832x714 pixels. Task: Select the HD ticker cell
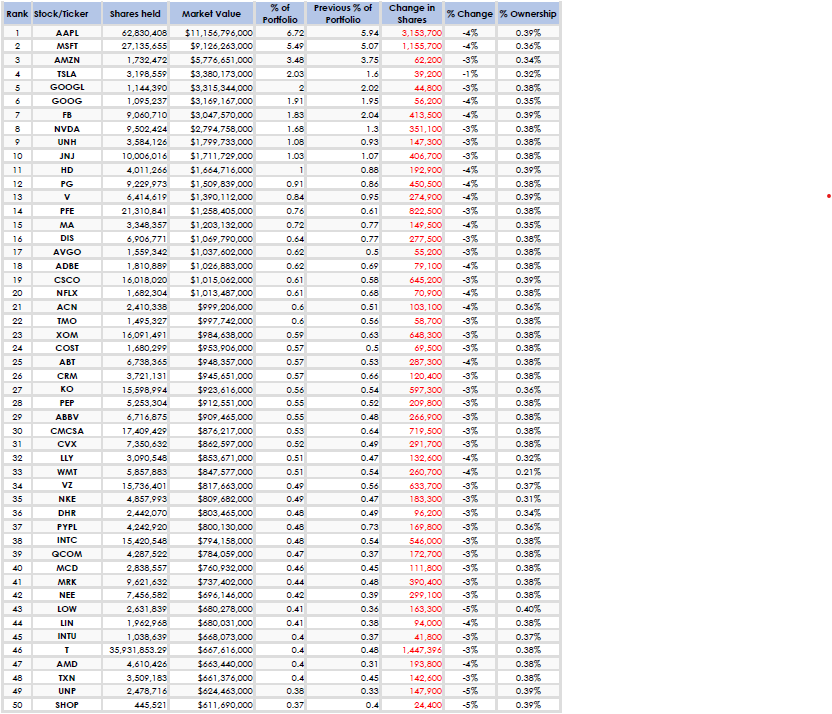[67, 170]
